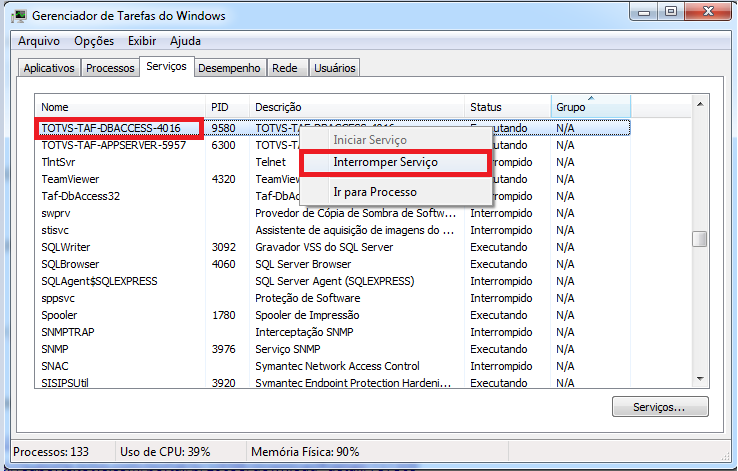Image resolution: width=738 pixels, height=471 pixels.
Task: Click PID 4060 cell
Action: tap(223, 264)
